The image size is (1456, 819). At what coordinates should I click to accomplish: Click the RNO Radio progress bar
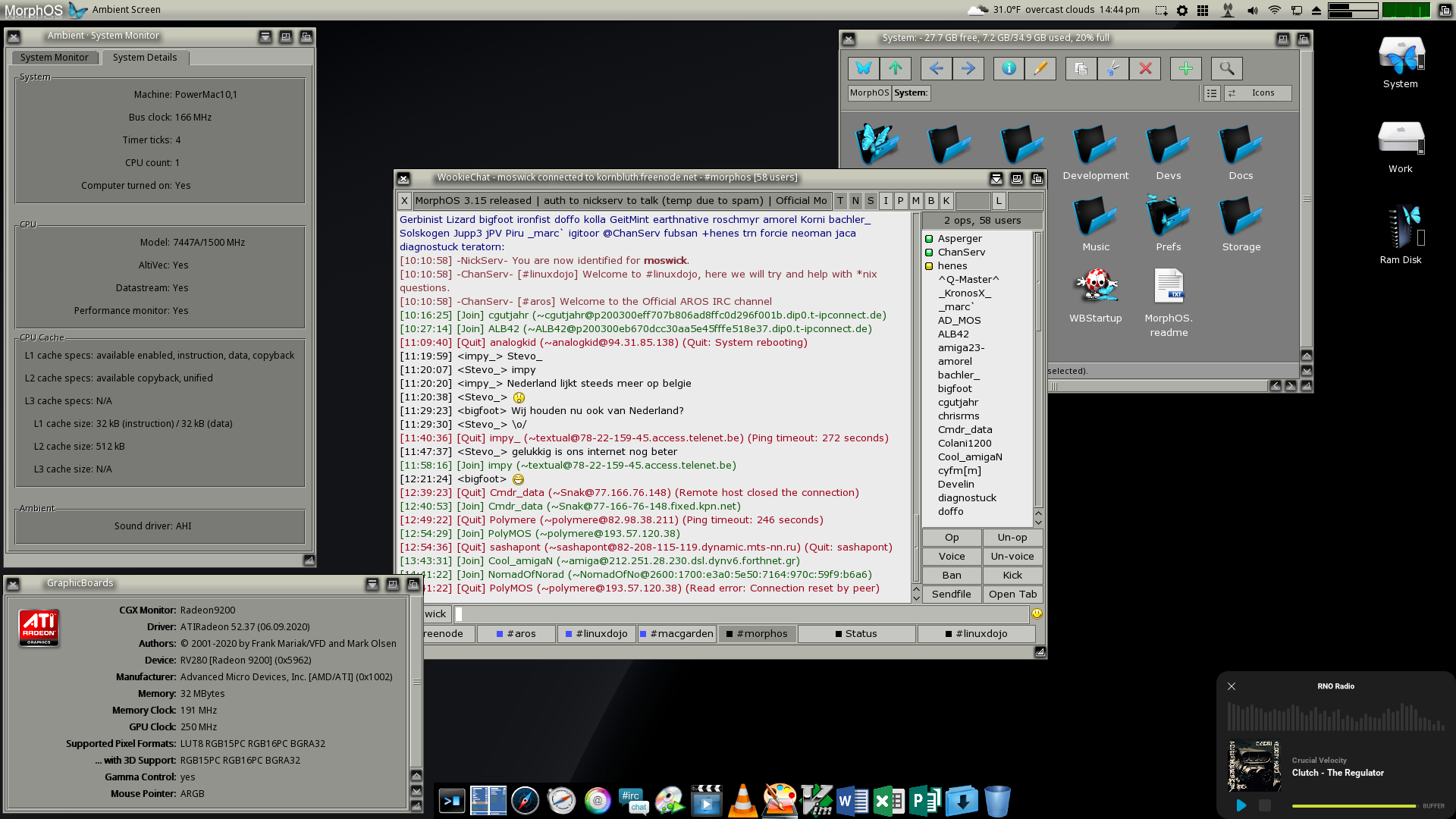tap(1354, 806)
